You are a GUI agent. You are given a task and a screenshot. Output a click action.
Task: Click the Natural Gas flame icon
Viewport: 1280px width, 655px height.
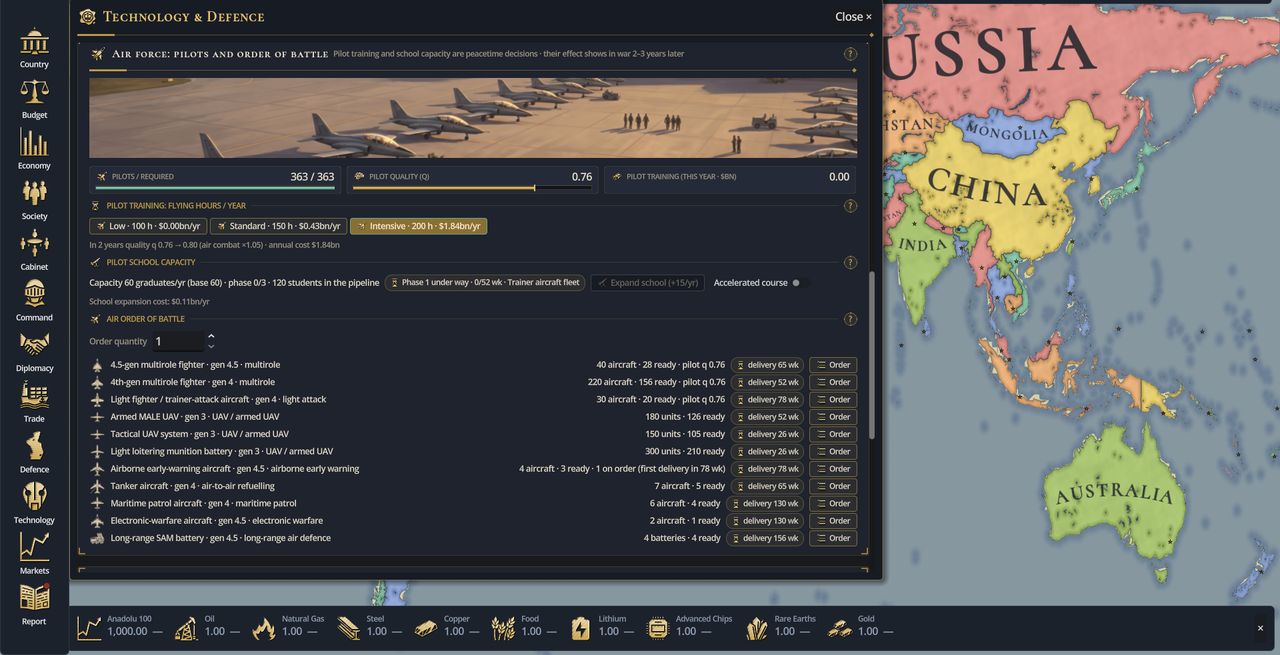pos(263,628)
